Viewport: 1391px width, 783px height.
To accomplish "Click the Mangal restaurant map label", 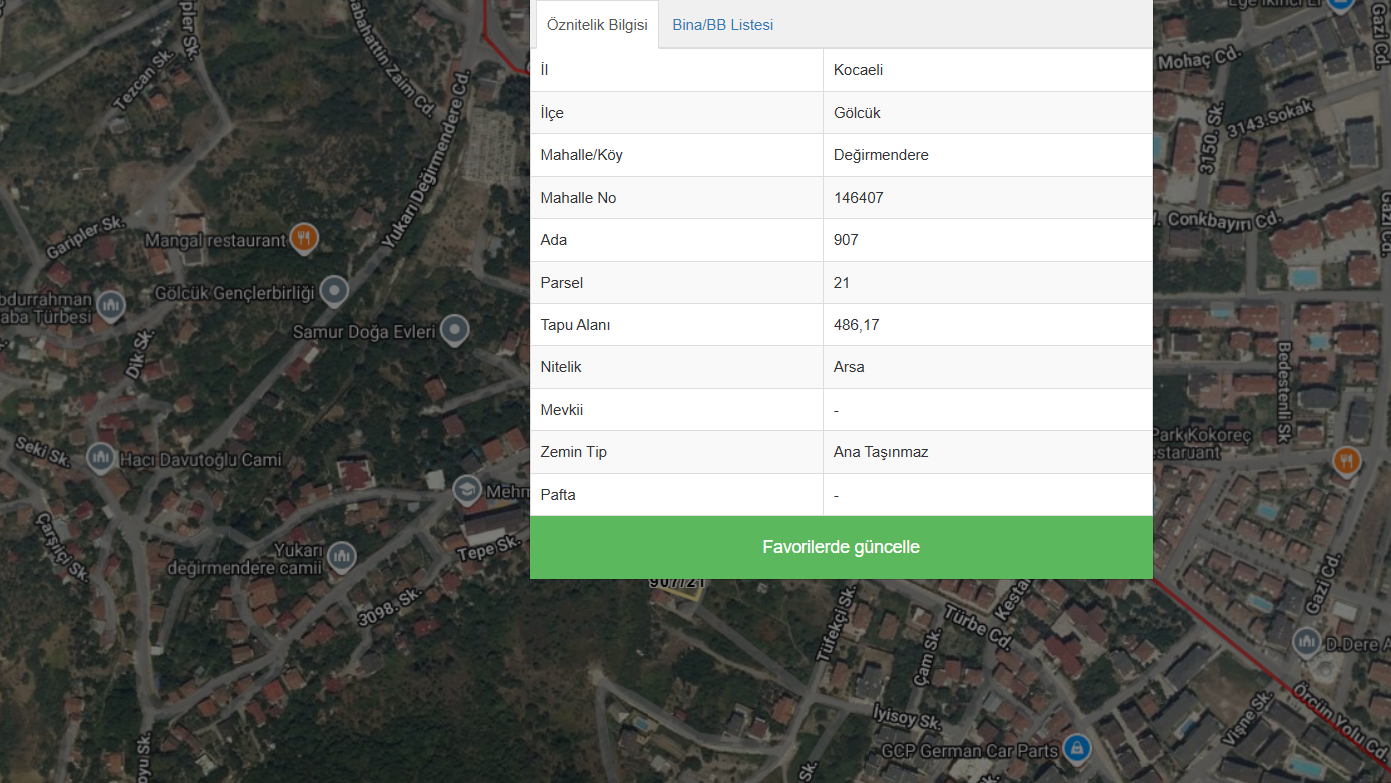I will tap(215, 241).
